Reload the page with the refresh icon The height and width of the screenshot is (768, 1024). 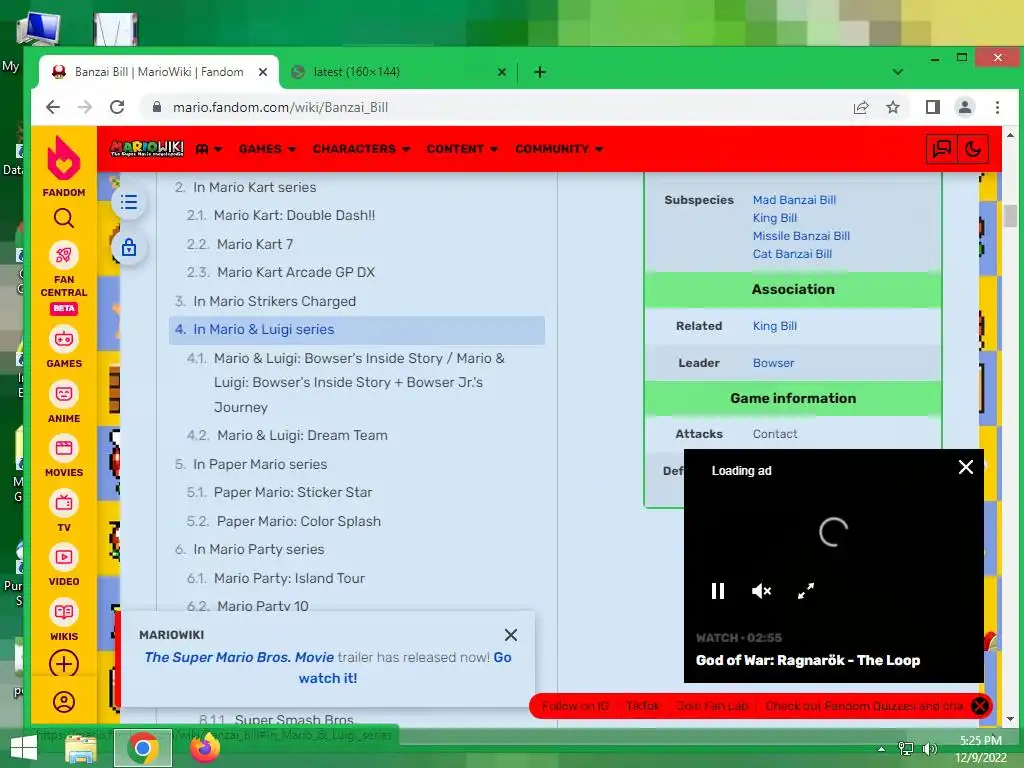[x=117, y=107]
